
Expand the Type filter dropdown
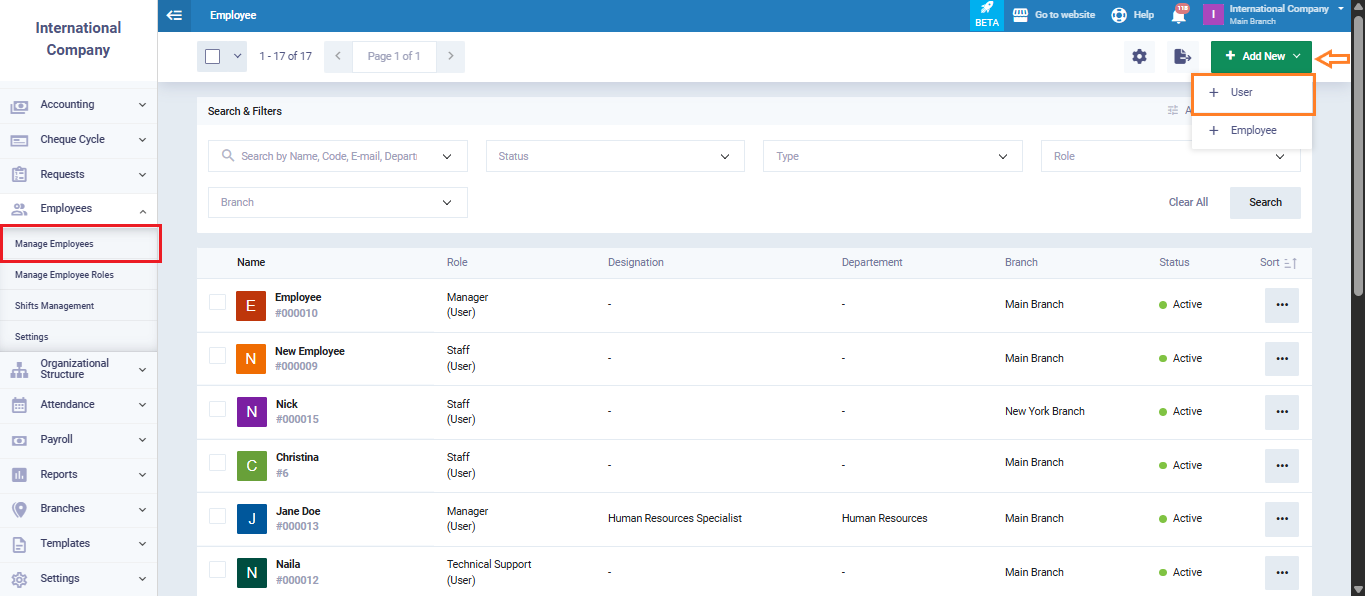[892, 156]
